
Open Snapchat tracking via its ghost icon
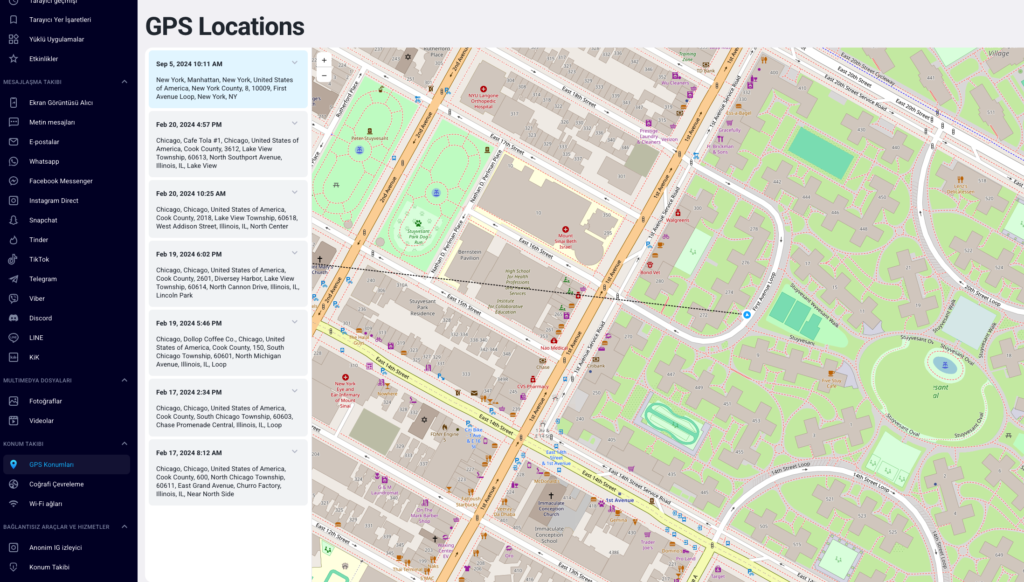(13, 220)
